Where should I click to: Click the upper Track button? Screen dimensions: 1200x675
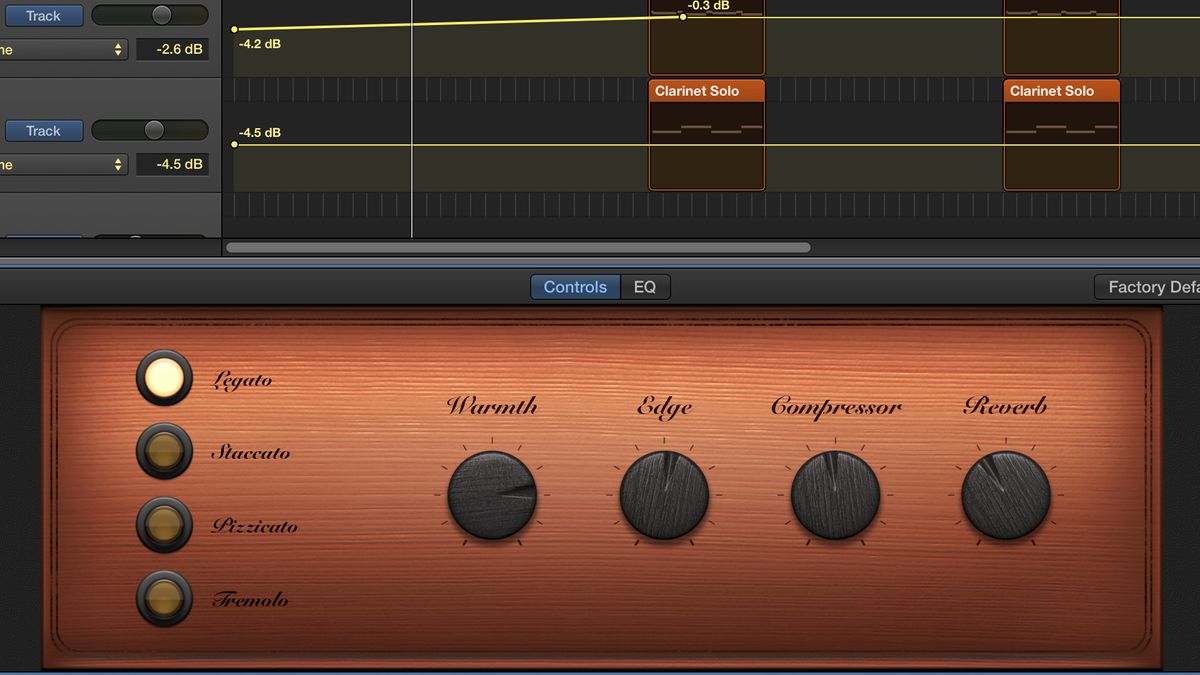coord(44,15)
